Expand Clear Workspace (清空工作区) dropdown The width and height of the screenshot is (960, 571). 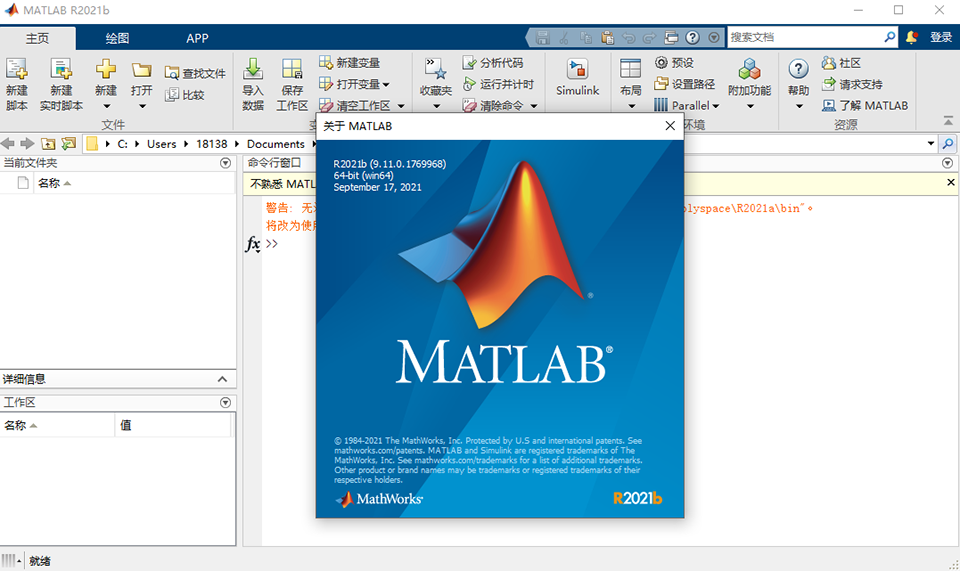[x=401, y=106]
